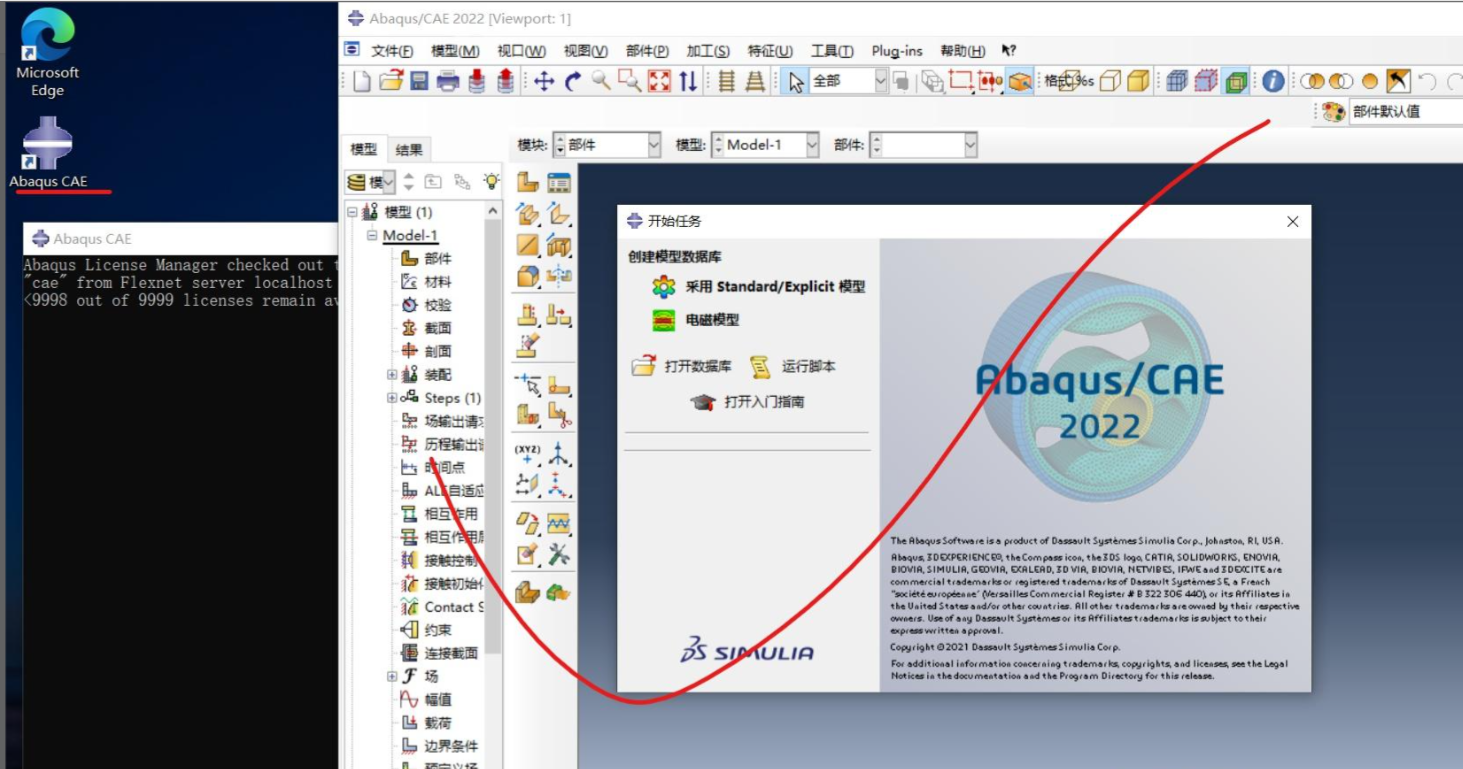Use the Magnify view tool
The height and width of the screenshot is (769, 1463).
(x=598, y=81)
